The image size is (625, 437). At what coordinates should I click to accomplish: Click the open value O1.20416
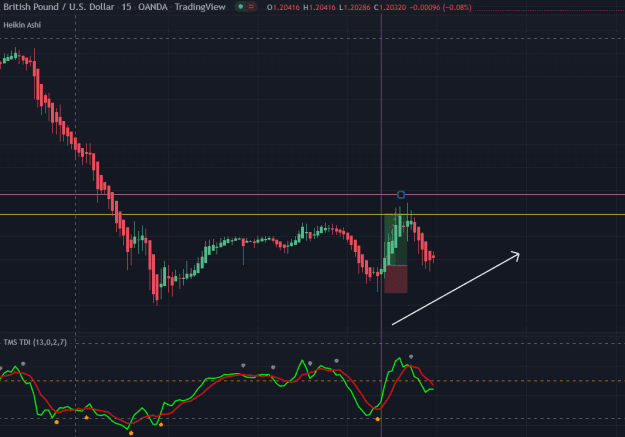coord(283,7)
